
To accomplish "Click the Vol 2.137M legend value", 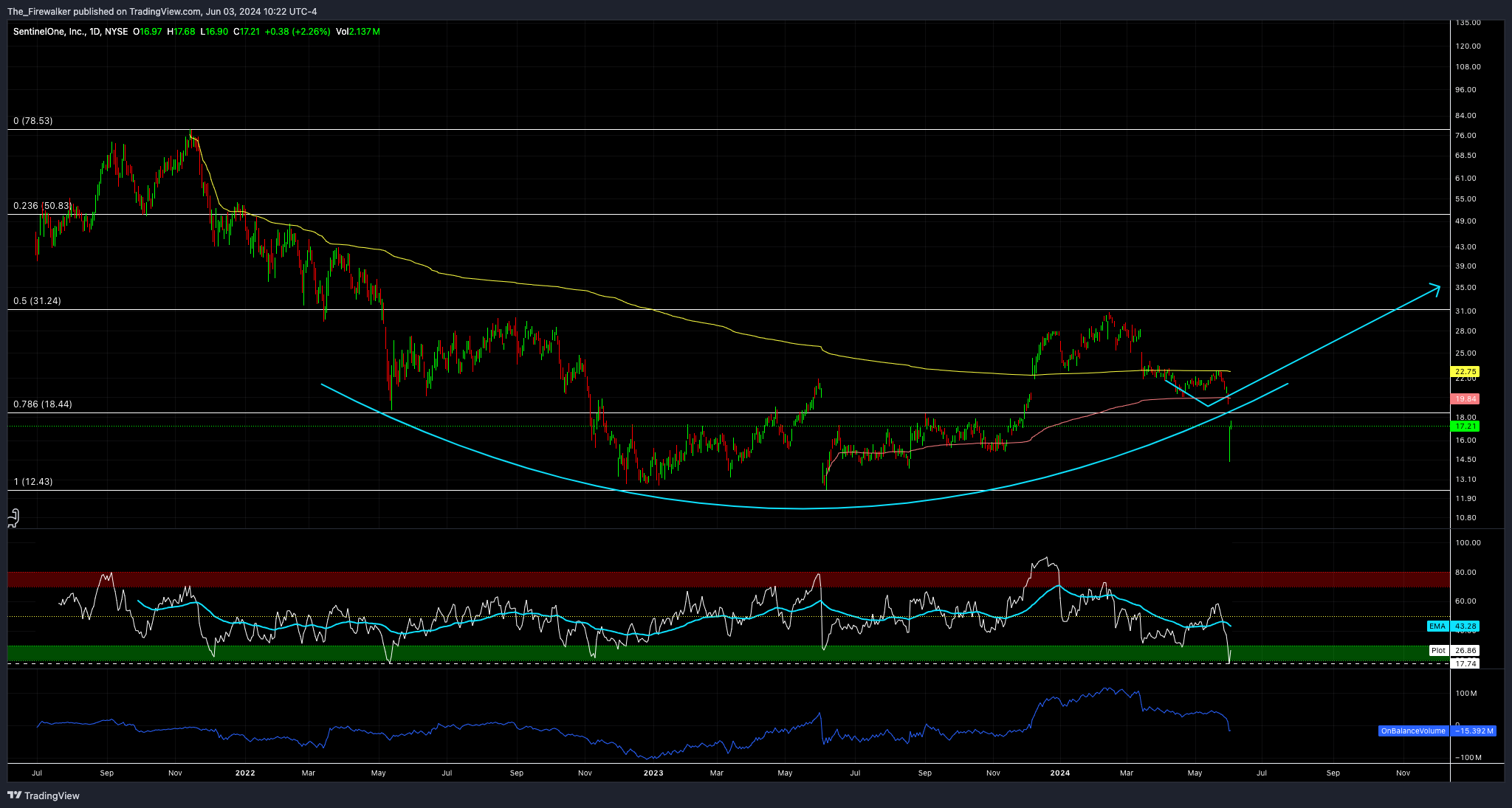I will tap(358, 32).
